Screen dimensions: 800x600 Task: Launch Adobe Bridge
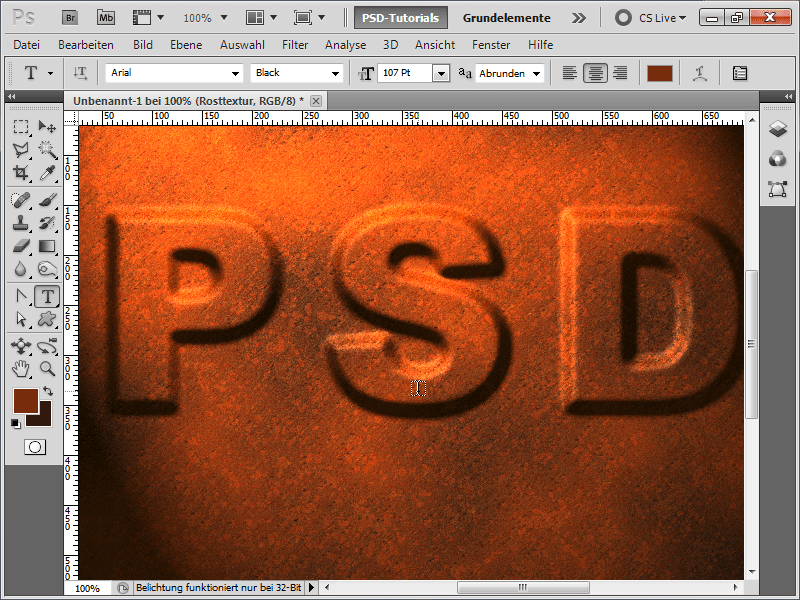coord(70,18)
